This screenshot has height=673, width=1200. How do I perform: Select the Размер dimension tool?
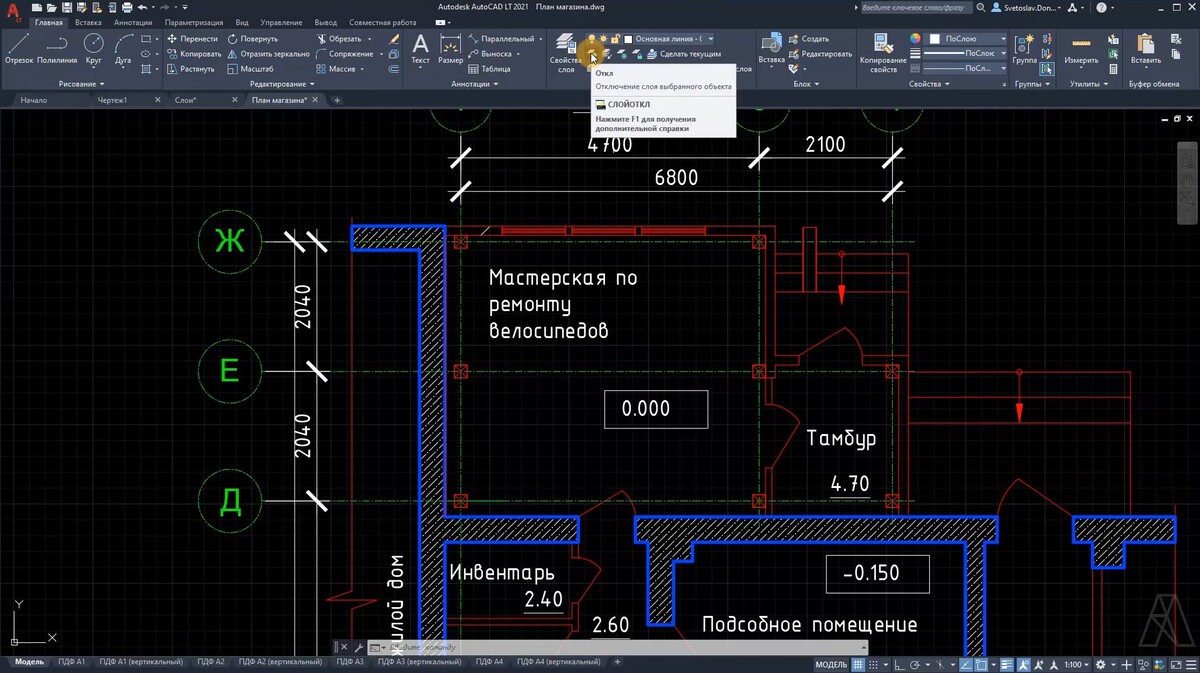point(450,49)
